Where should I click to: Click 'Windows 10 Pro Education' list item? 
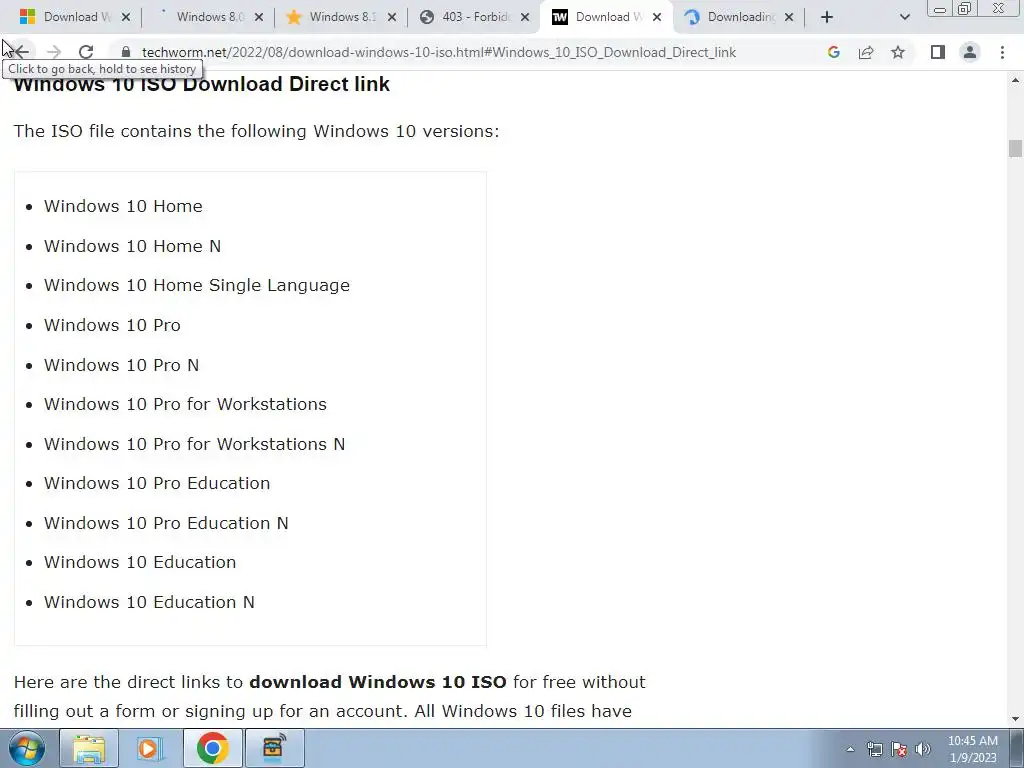click(157, 483)
